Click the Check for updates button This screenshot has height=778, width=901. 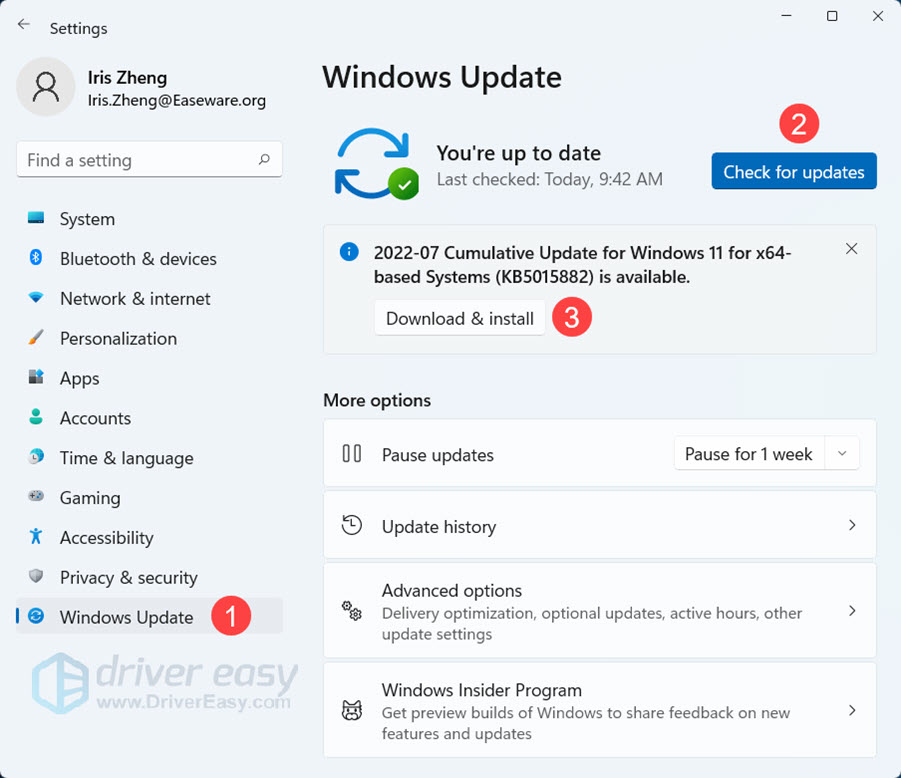(793, 171)
